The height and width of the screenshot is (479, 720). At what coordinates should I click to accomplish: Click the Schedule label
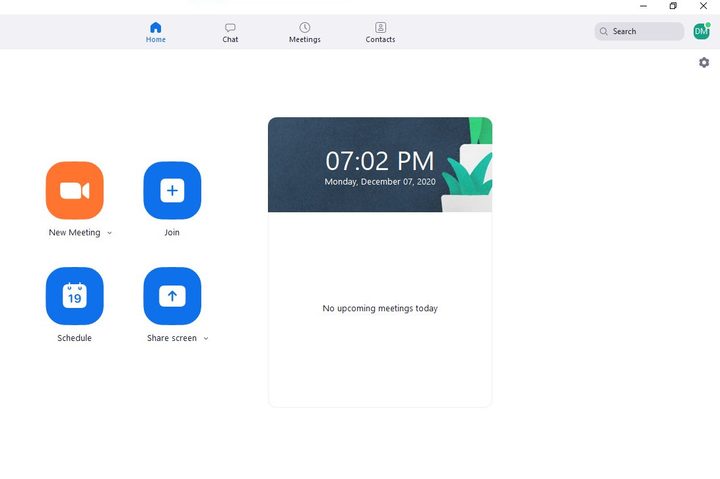[74, 338]
